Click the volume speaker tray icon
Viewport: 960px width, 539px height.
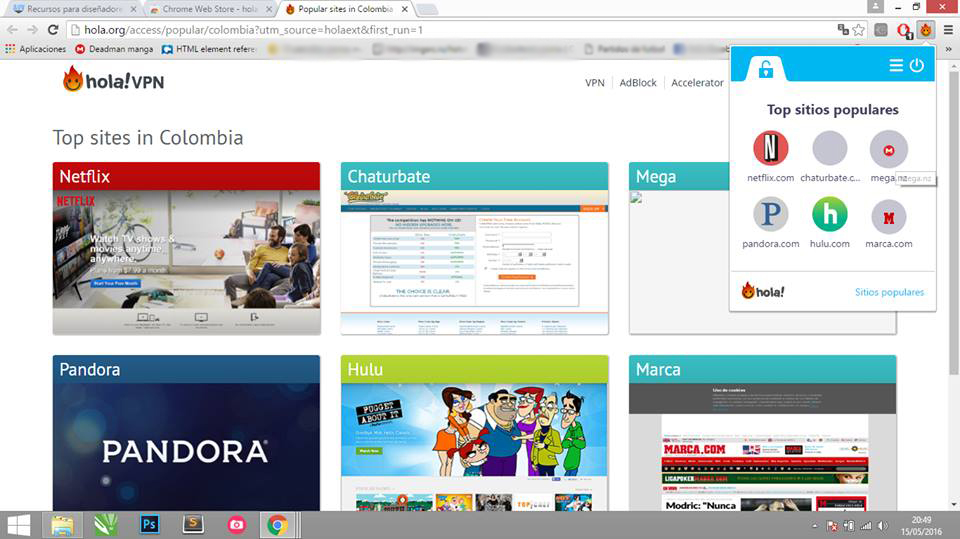click(882, 526)
